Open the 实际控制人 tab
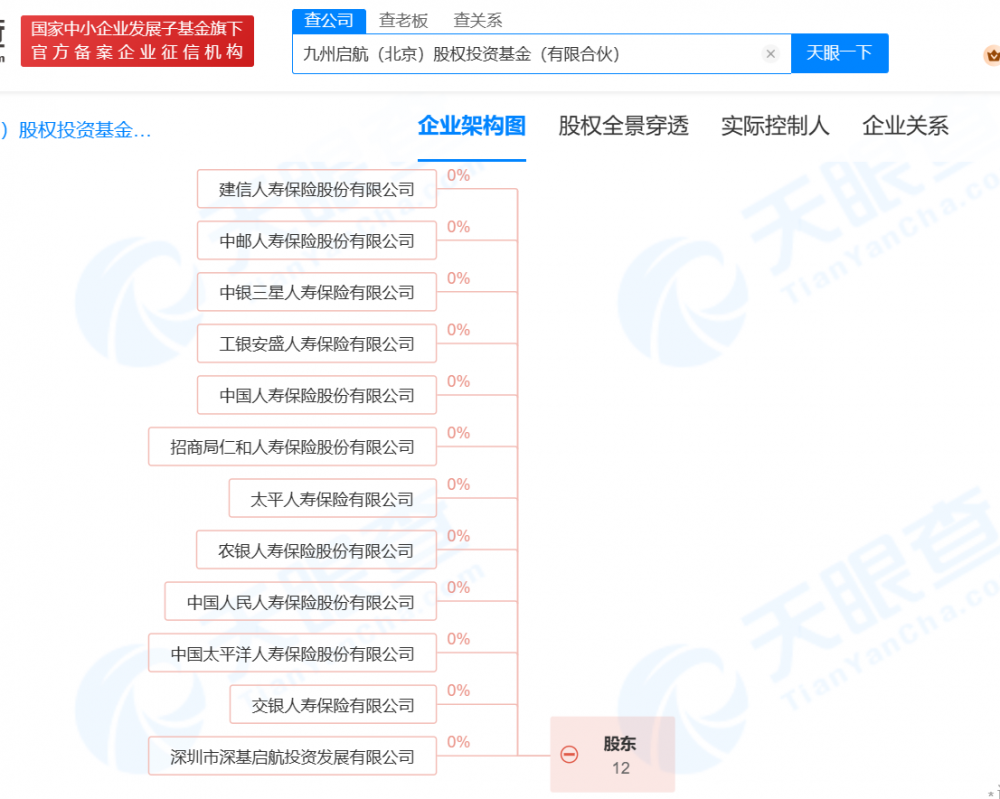The height and width of the screenshot is (799, 1000). (775, 126)
